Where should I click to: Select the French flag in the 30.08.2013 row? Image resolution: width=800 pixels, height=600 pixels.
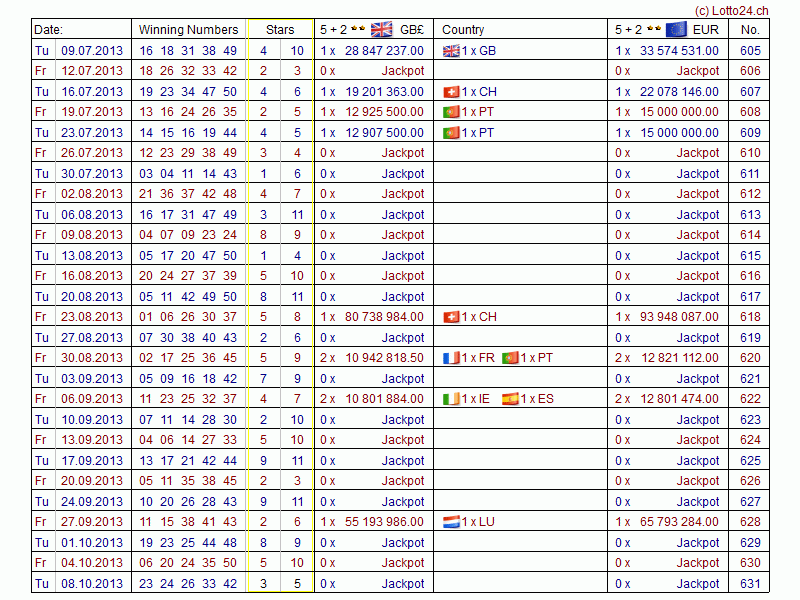(x=451, y=358)
